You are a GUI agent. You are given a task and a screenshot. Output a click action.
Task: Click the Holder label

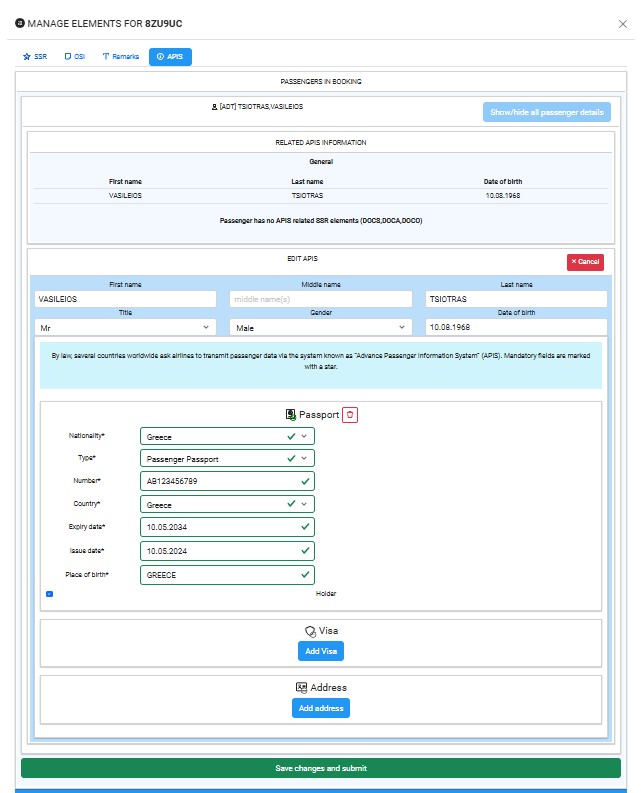[326, 594]
